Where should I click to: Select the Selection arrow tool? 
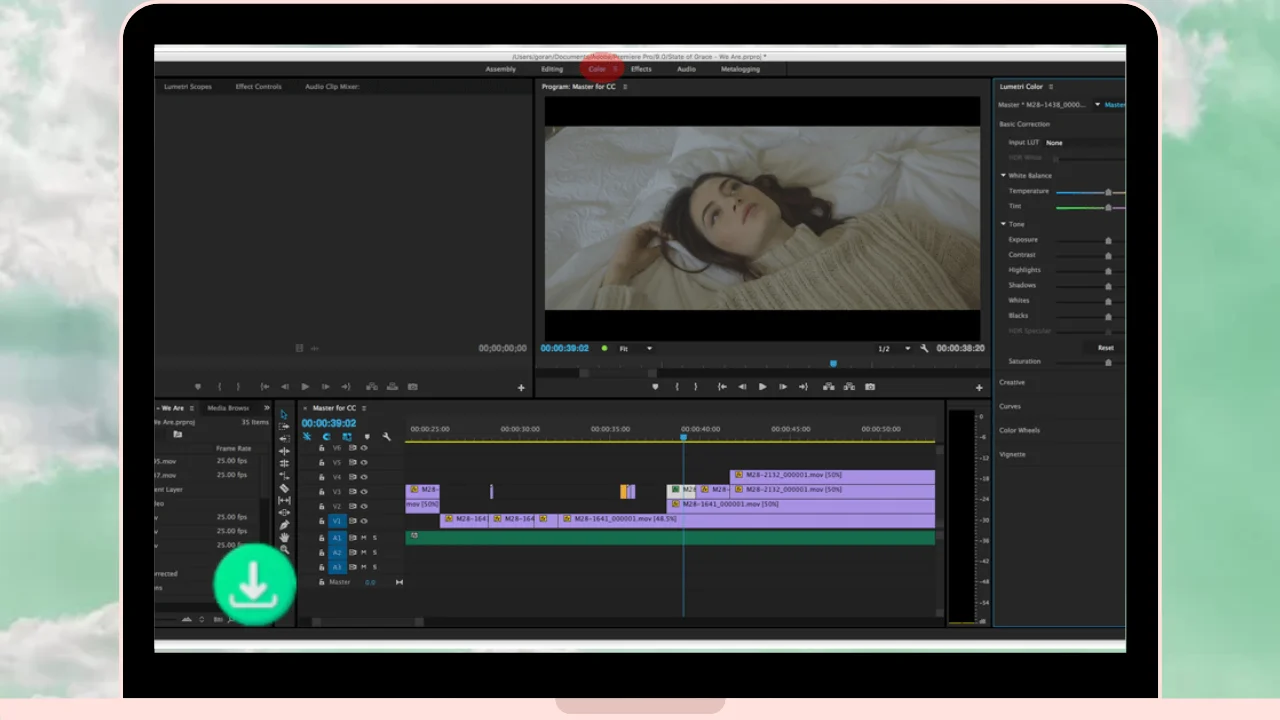284,414
